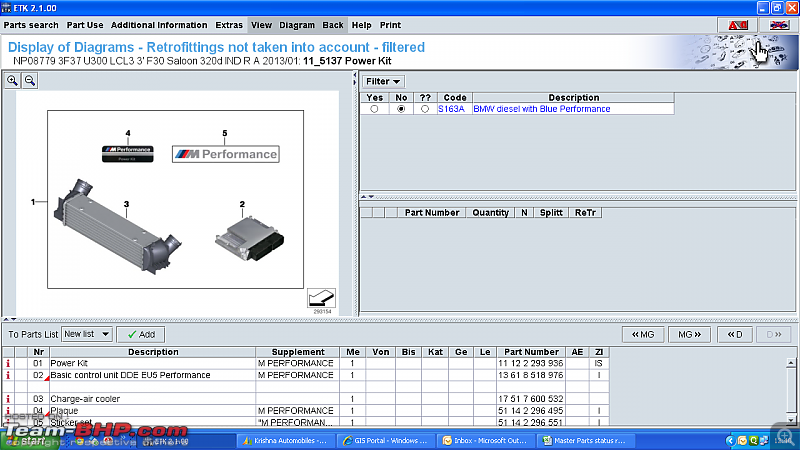The height and width of the screenshot is (450, 800).
Task: Click the Description column header in parts table
Action: point(153,352)
